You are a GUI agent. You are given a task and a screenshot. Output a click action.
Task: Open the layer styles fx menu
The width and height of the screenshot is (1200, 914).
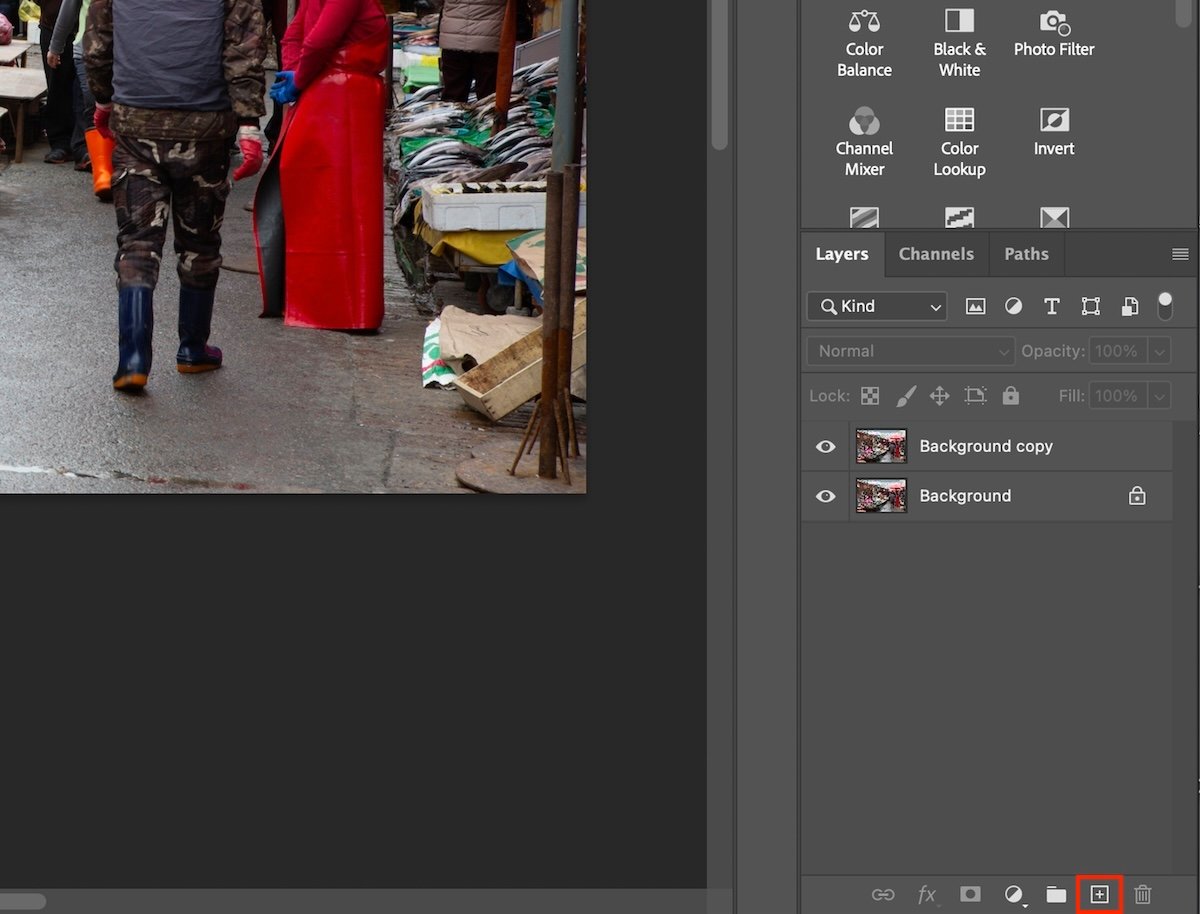[x=926, y=894]
